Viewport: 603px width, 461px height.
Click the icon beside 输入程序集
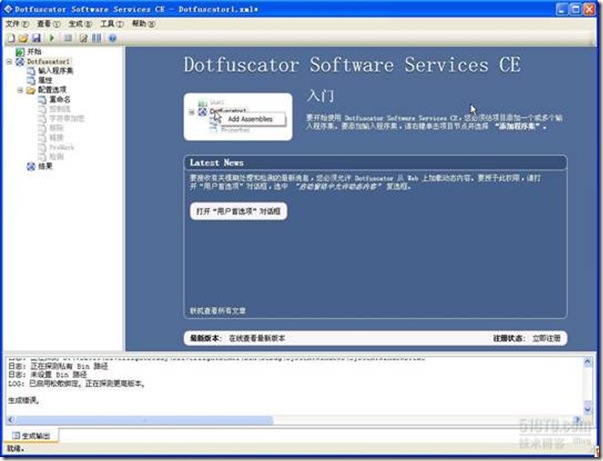tap(31, 71)
